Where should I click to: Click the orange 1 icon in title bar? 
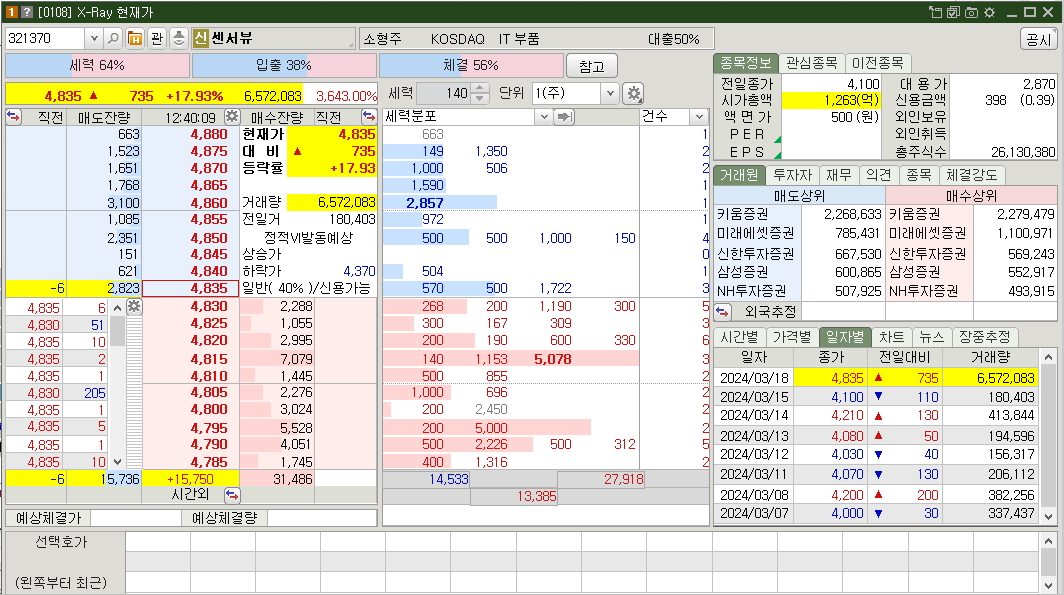[12, 12]
